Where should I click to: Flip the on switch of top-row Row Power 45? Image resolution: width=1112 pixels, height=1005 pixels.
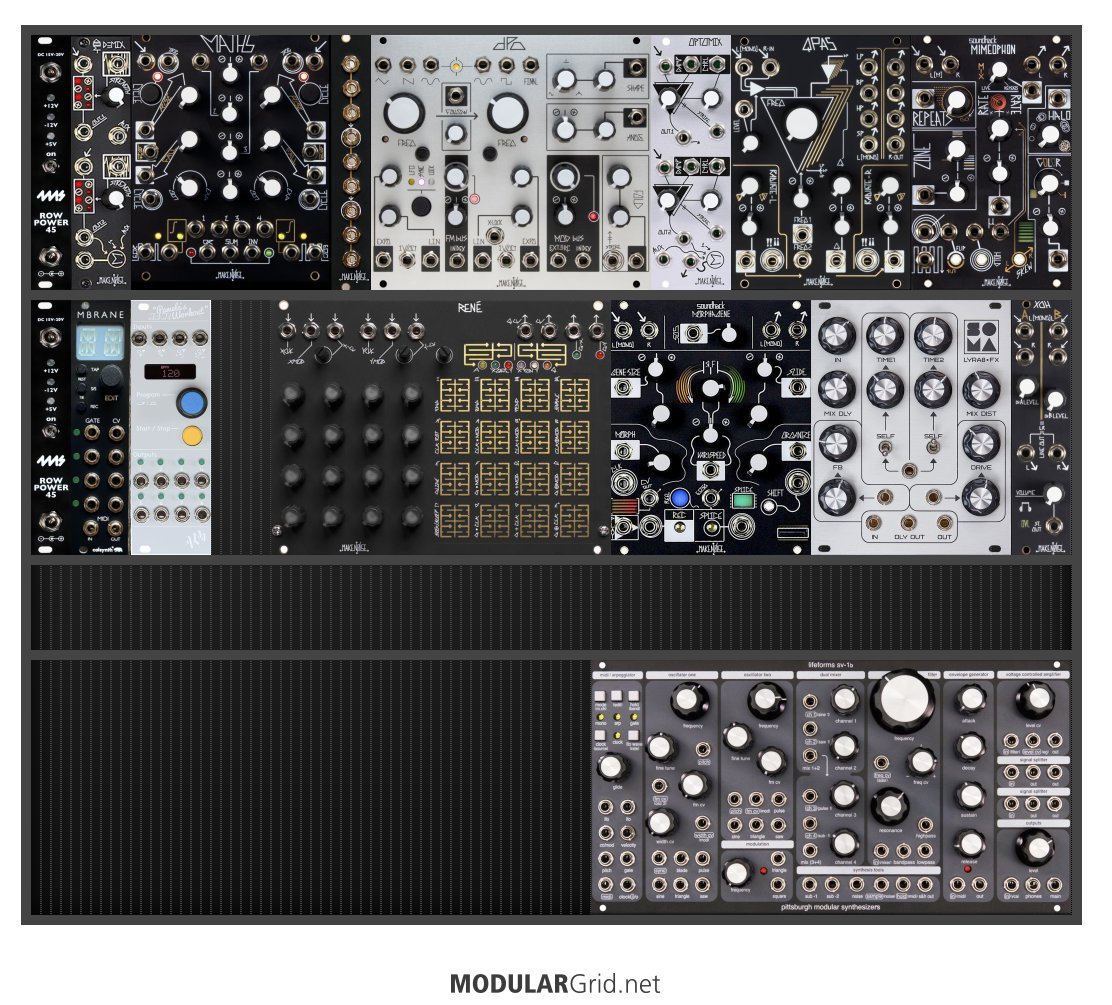pos(50,166)
